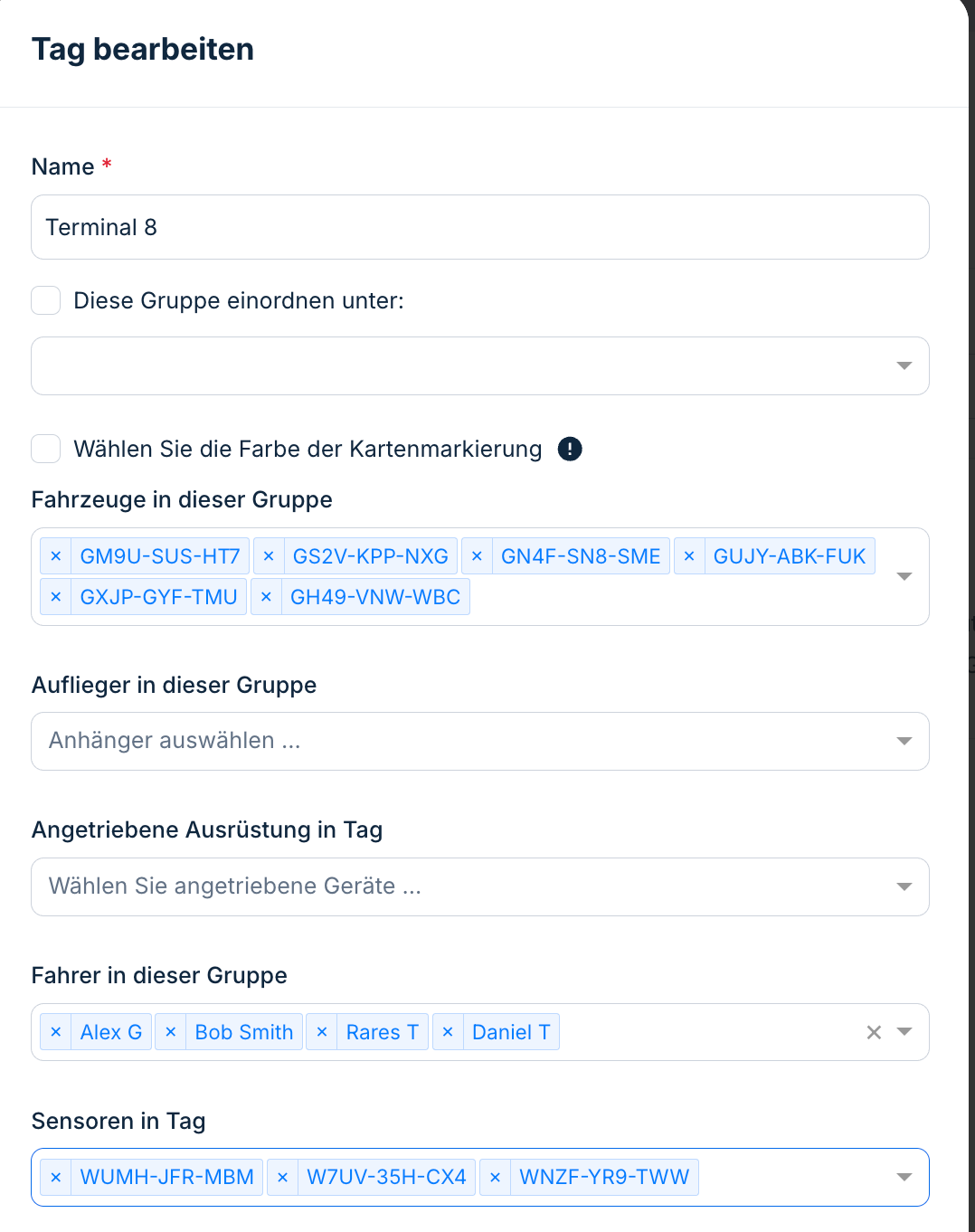
Task: Open the parent group dropdown
Action: click(904, 365)
